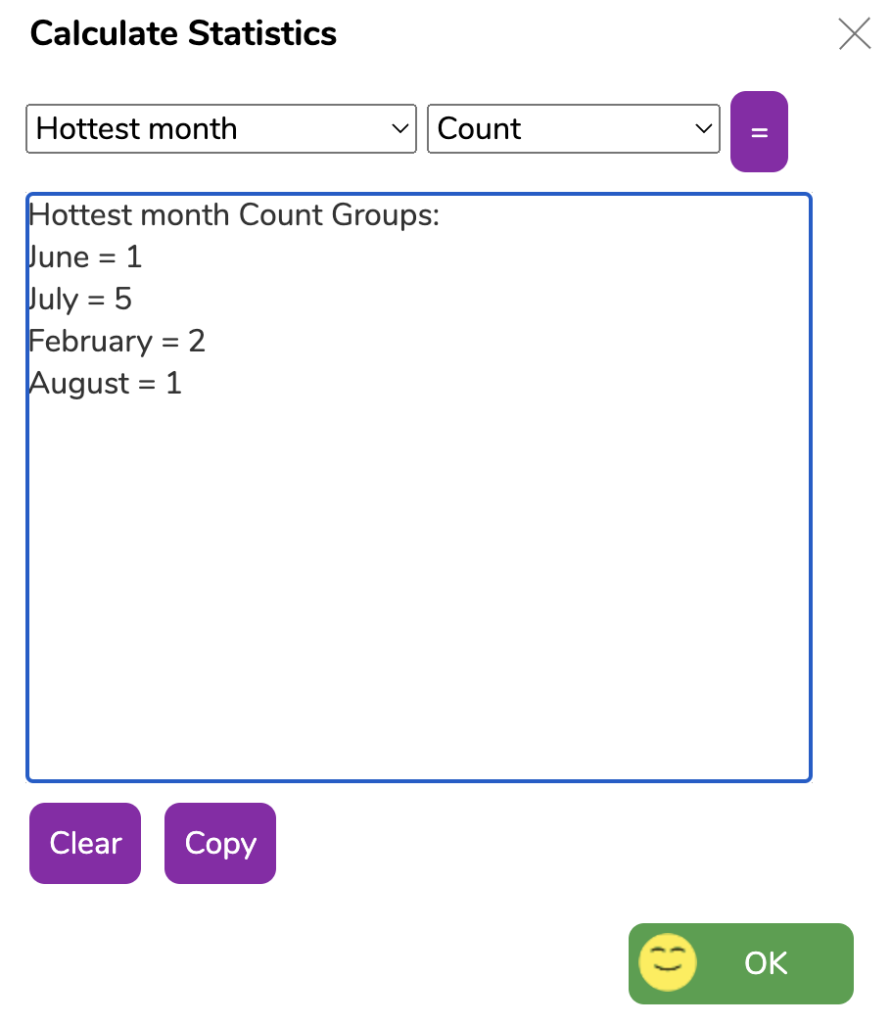Clear the statistics results
Image resolution: width=891 pixels, height=1024 pixels.
[x=85, y=843]
